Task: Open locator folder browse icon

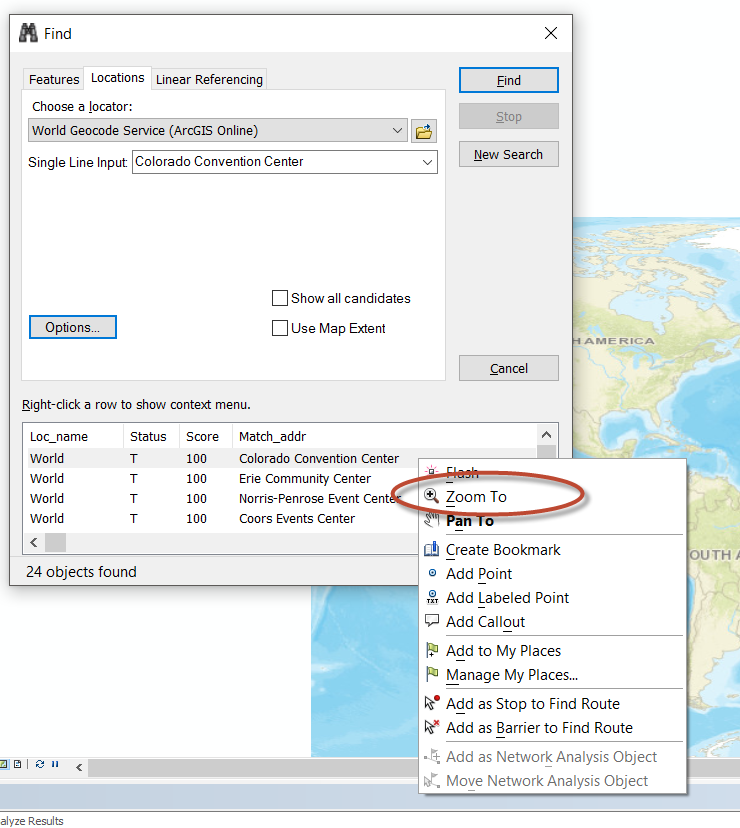Action: tap(424, 131)
